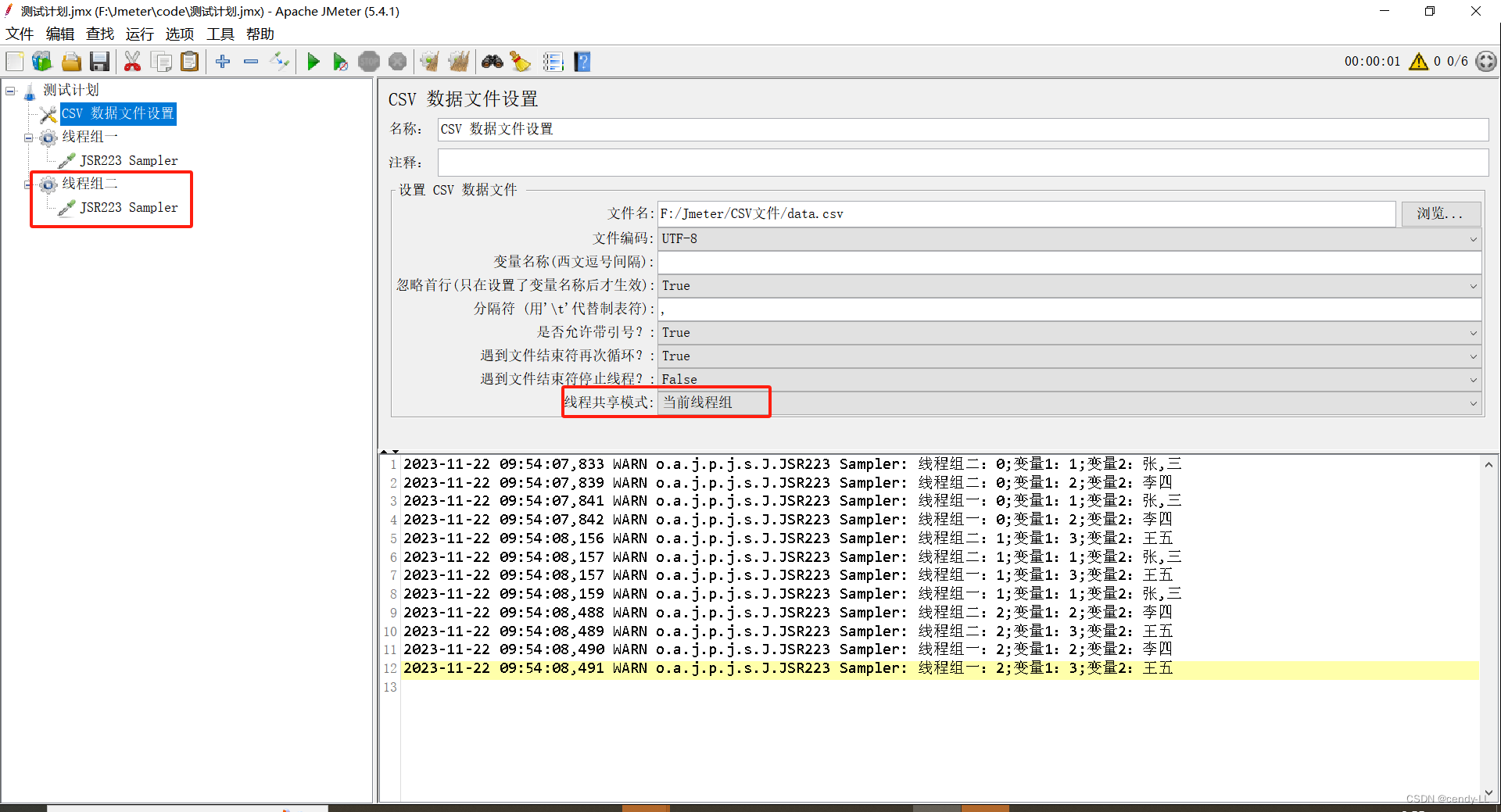The image size is (1501, 812).
Task: Open the 线程共享模式 dropdown
Action: tap(1473, 403)
